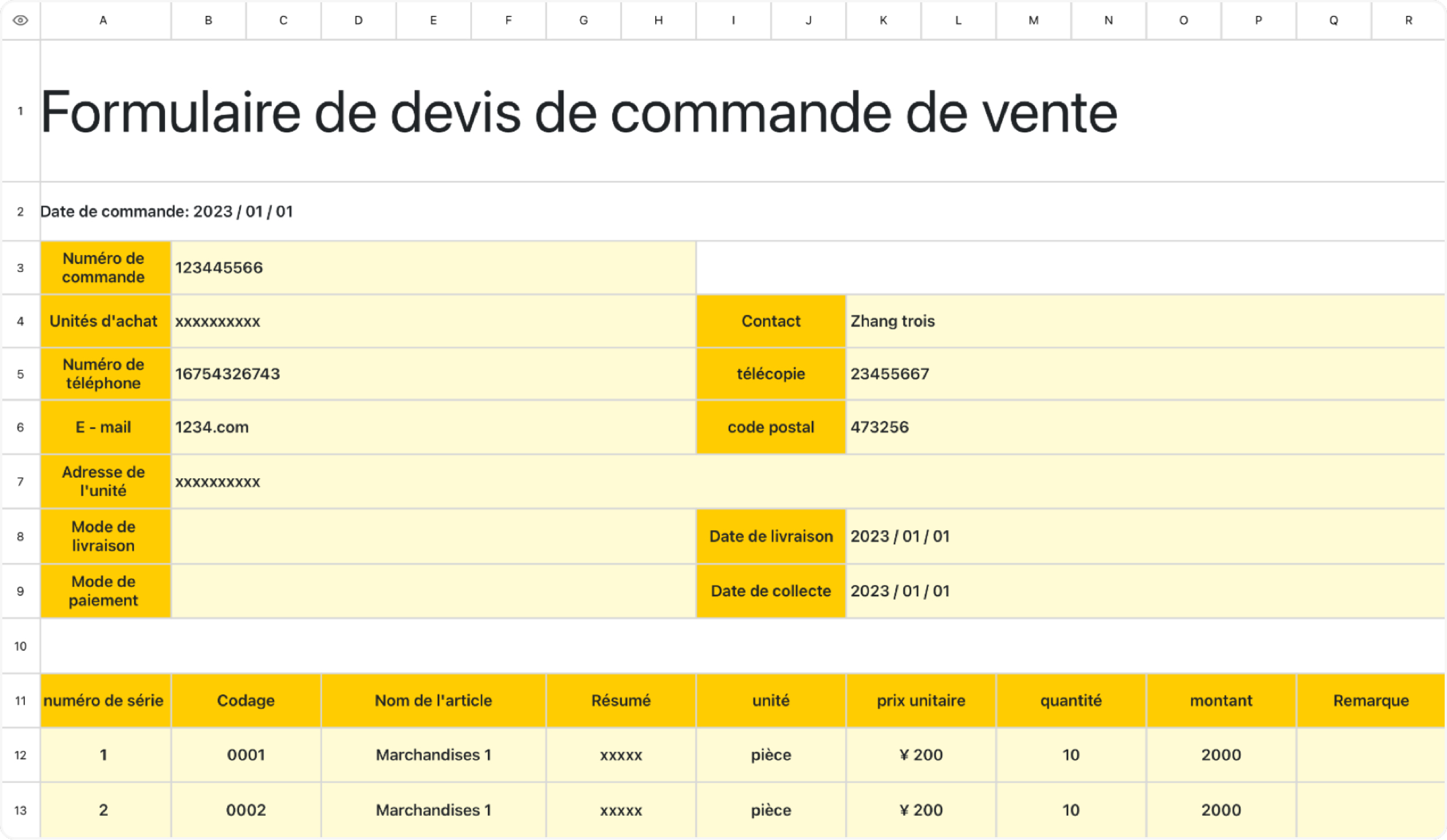
Task: Click the 'quantité' table header
Action: [1071, 700]
